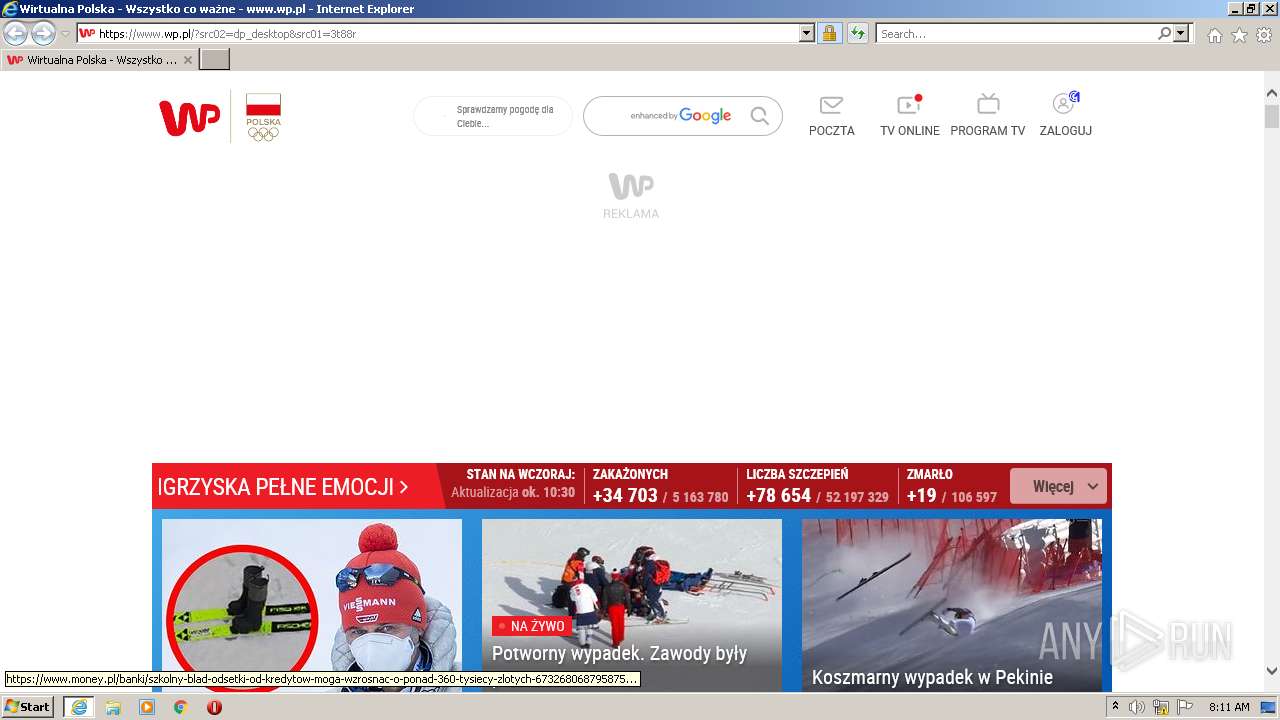Click the IE home icon
Screen dimensions: 1280x720
point(1214,35)
